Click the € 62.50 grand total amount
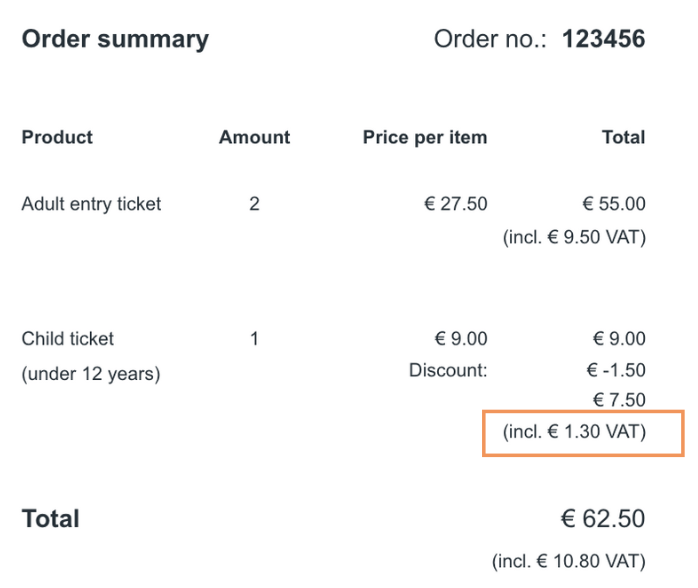Screen dimensions: 698x588 point(602,520)
